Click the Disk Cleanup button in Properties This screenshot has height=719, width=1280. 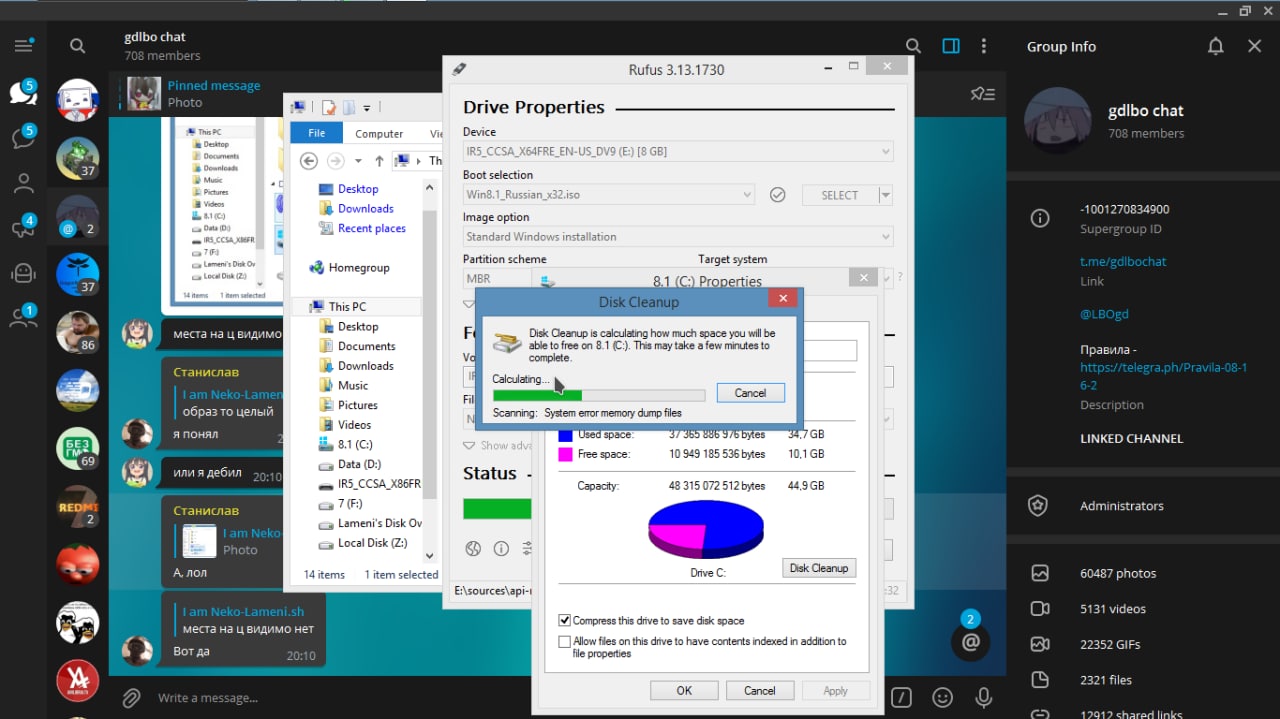[819, 568]
